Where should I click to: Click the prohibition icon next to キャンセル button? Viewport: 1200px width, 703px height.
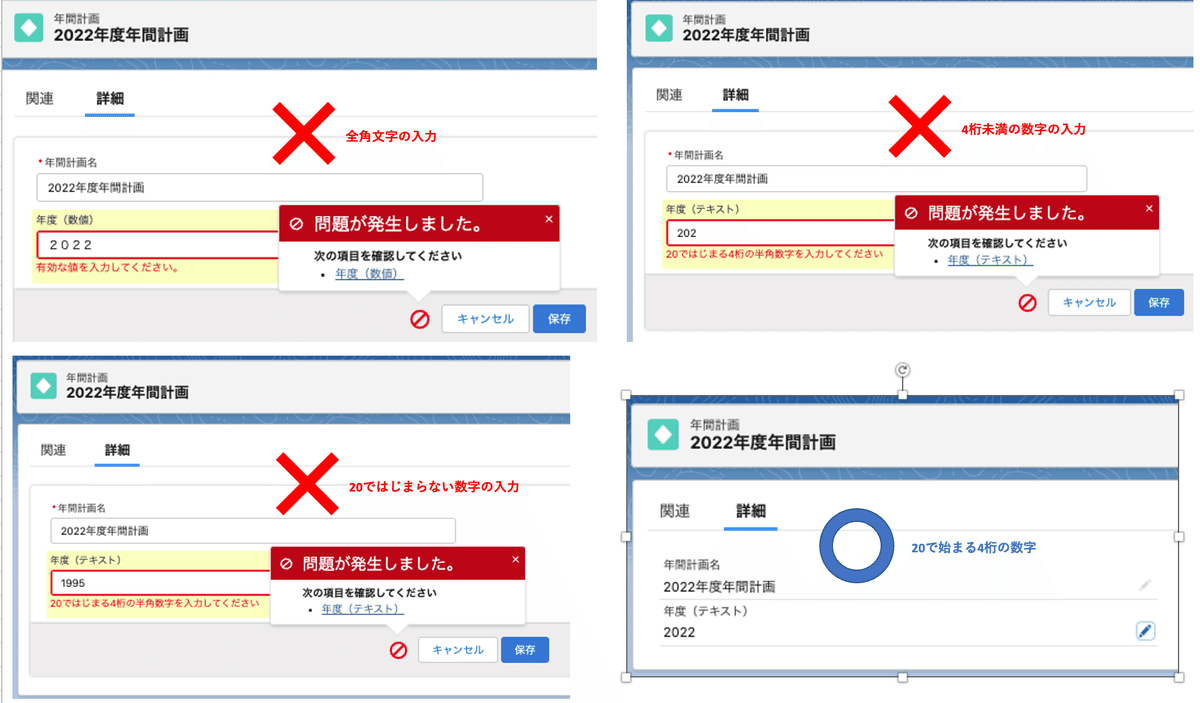(x=419, y=319)
